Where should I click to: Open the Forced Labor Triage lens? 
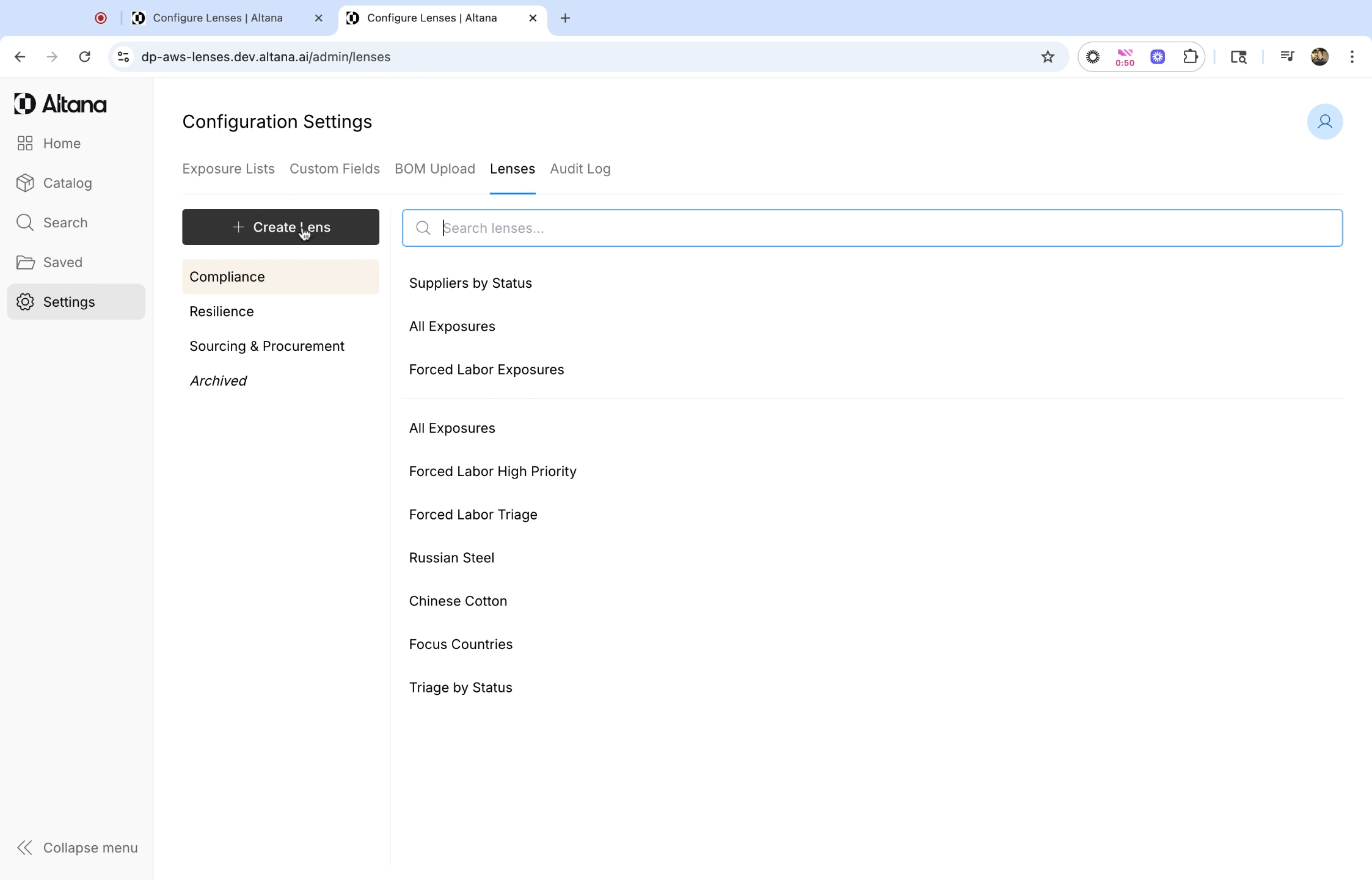[x=473, y=515]
